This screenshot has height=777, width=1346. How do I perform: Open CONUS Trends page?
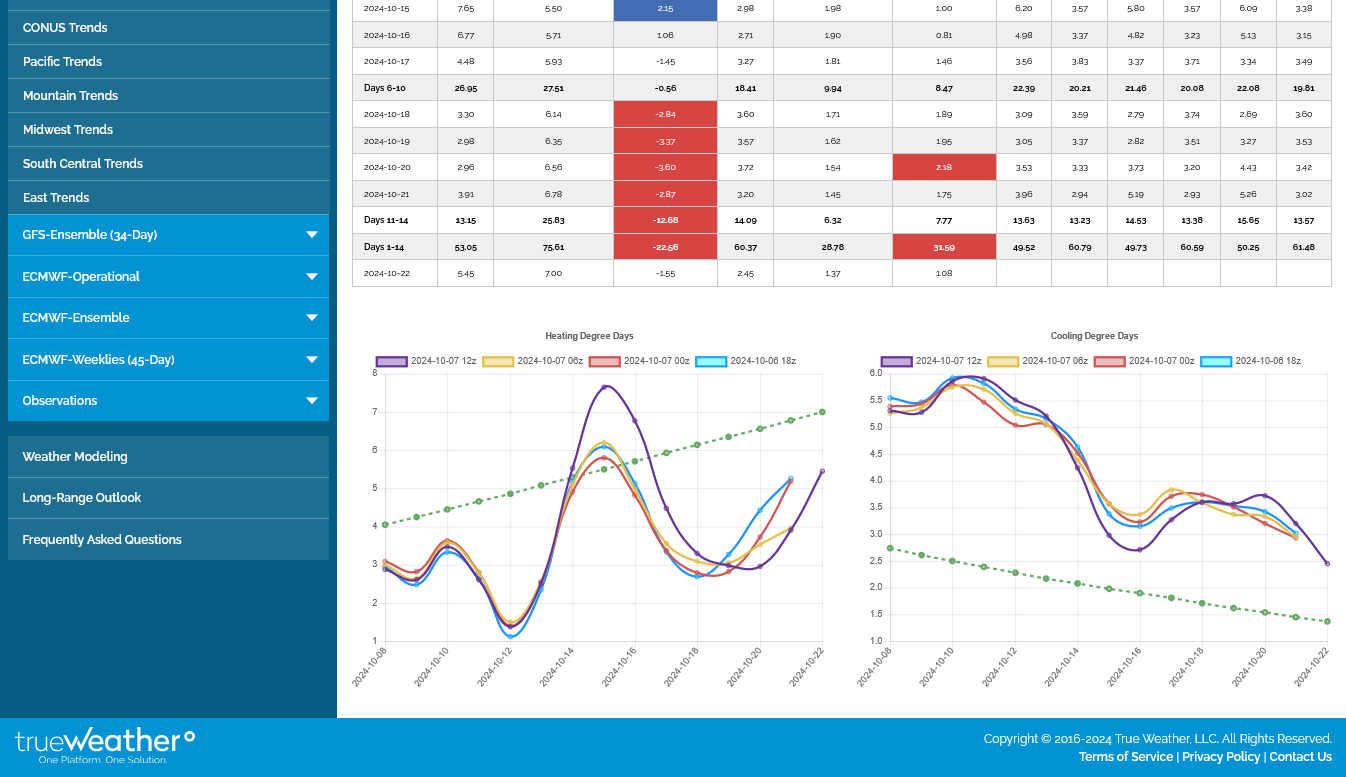pos(65,28)
